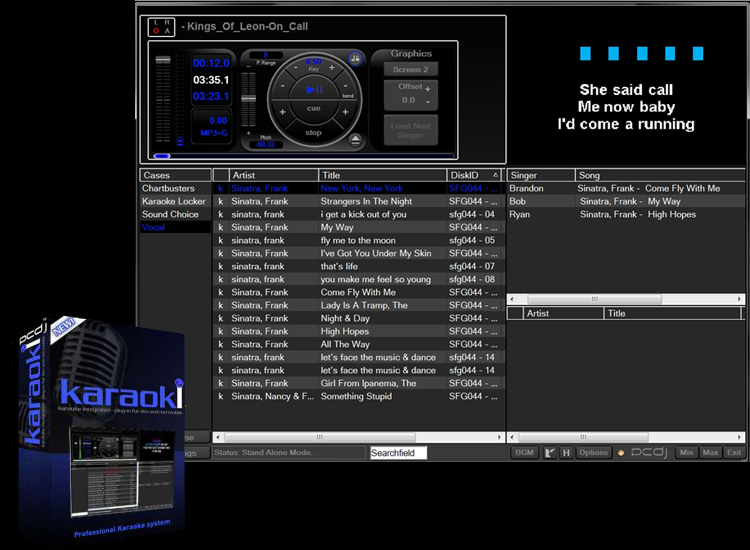Click the Song column header in rotation
Viewport: 750px width, 550px height.
[660, 175]
